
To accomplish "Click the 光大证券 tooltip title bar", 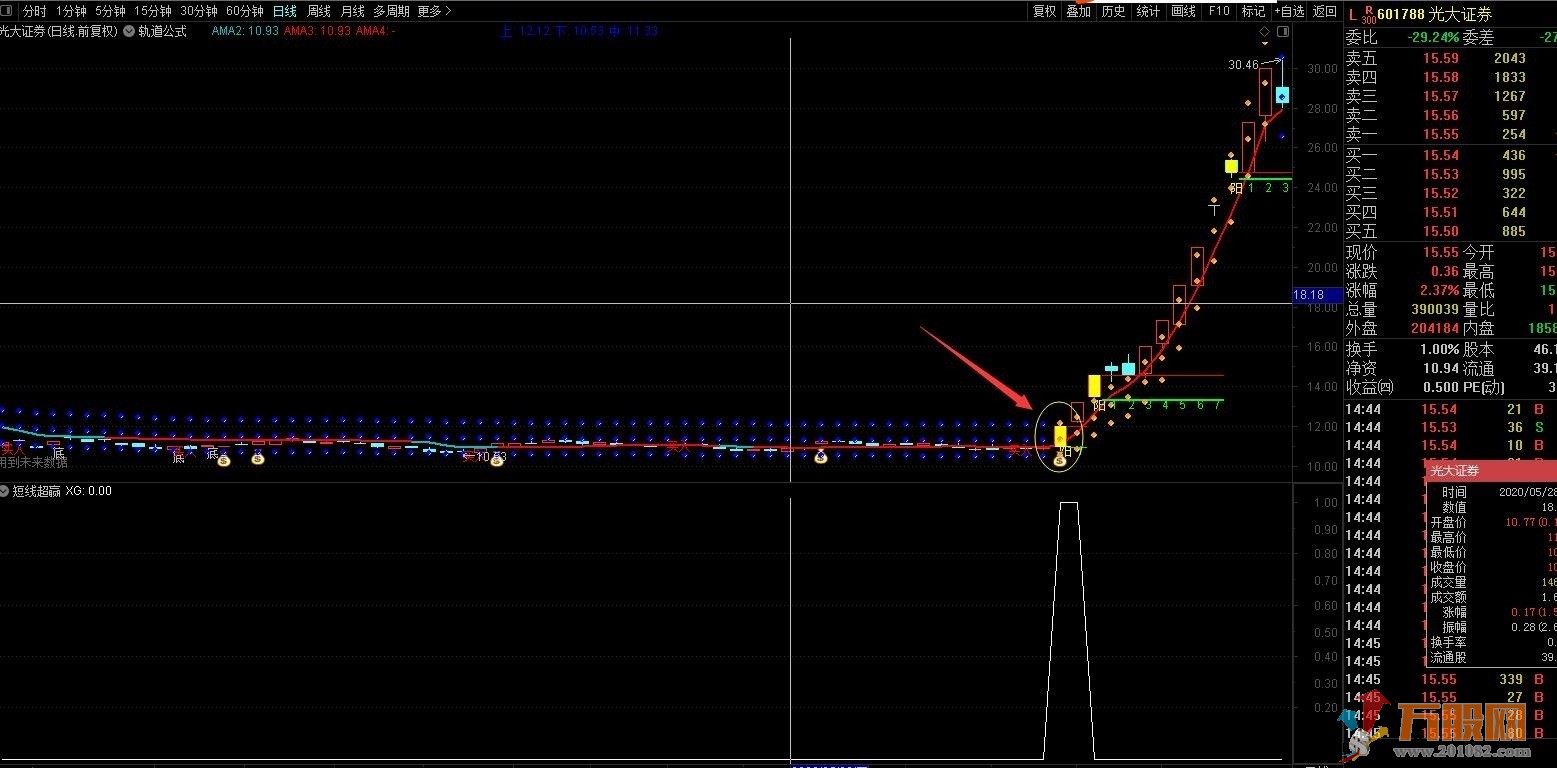I will tap(1492, 470).
